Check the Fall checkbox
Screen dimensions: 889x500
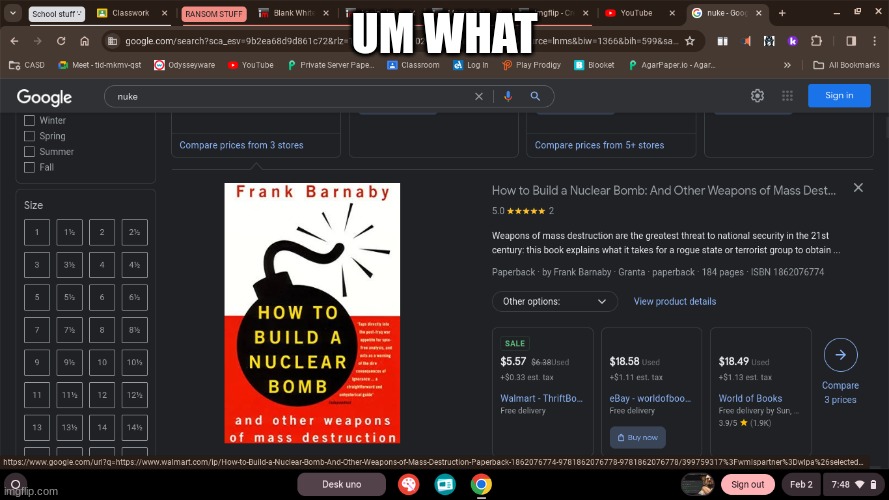tap(29, 167)
